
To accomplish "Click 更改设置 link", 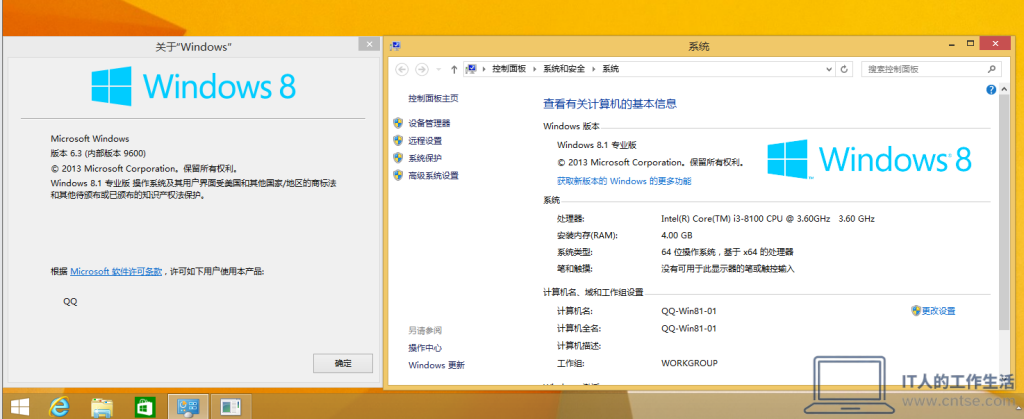I will coord(938,311).
